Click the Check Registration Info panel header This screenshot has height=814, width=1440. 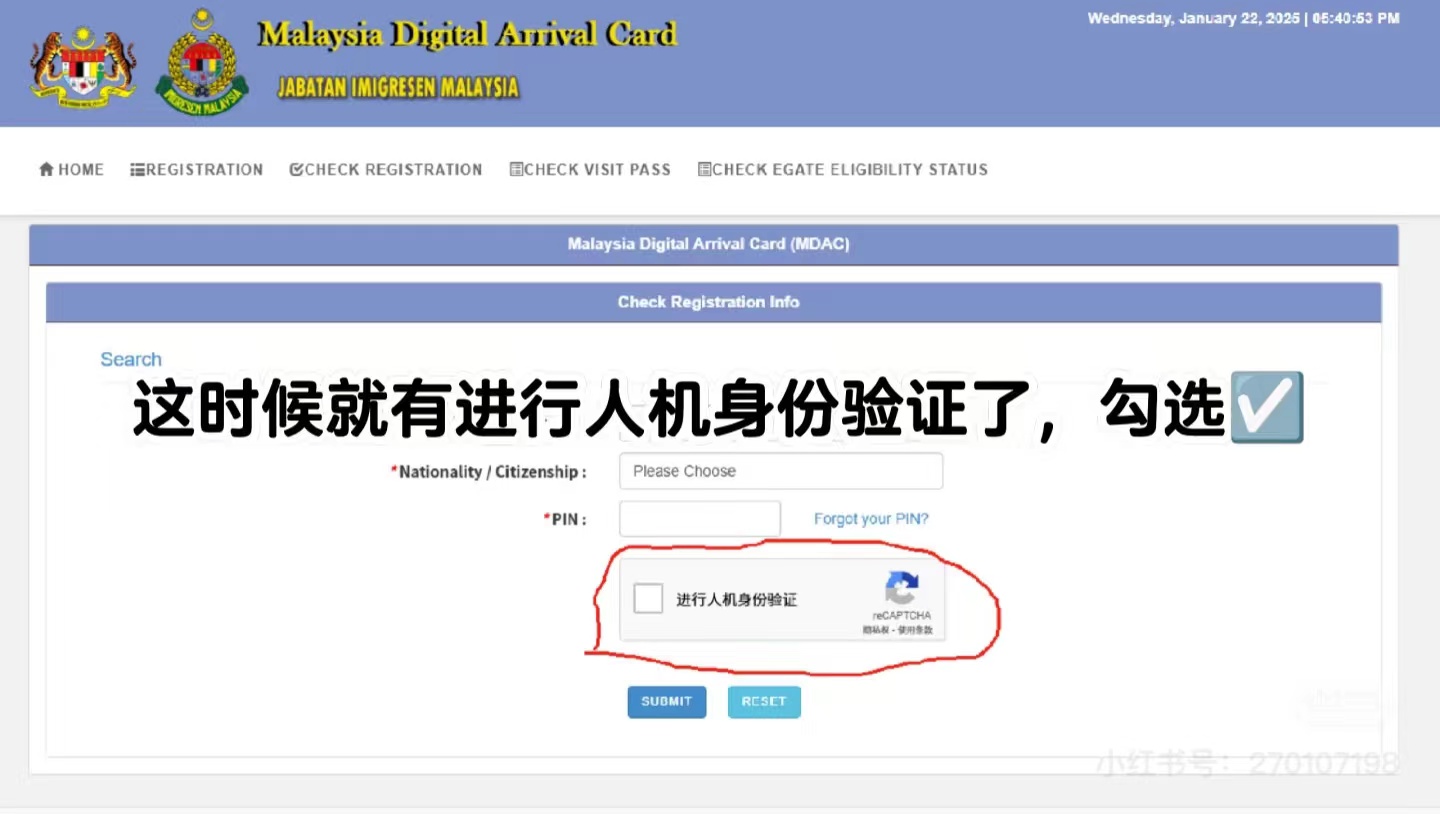708,302
